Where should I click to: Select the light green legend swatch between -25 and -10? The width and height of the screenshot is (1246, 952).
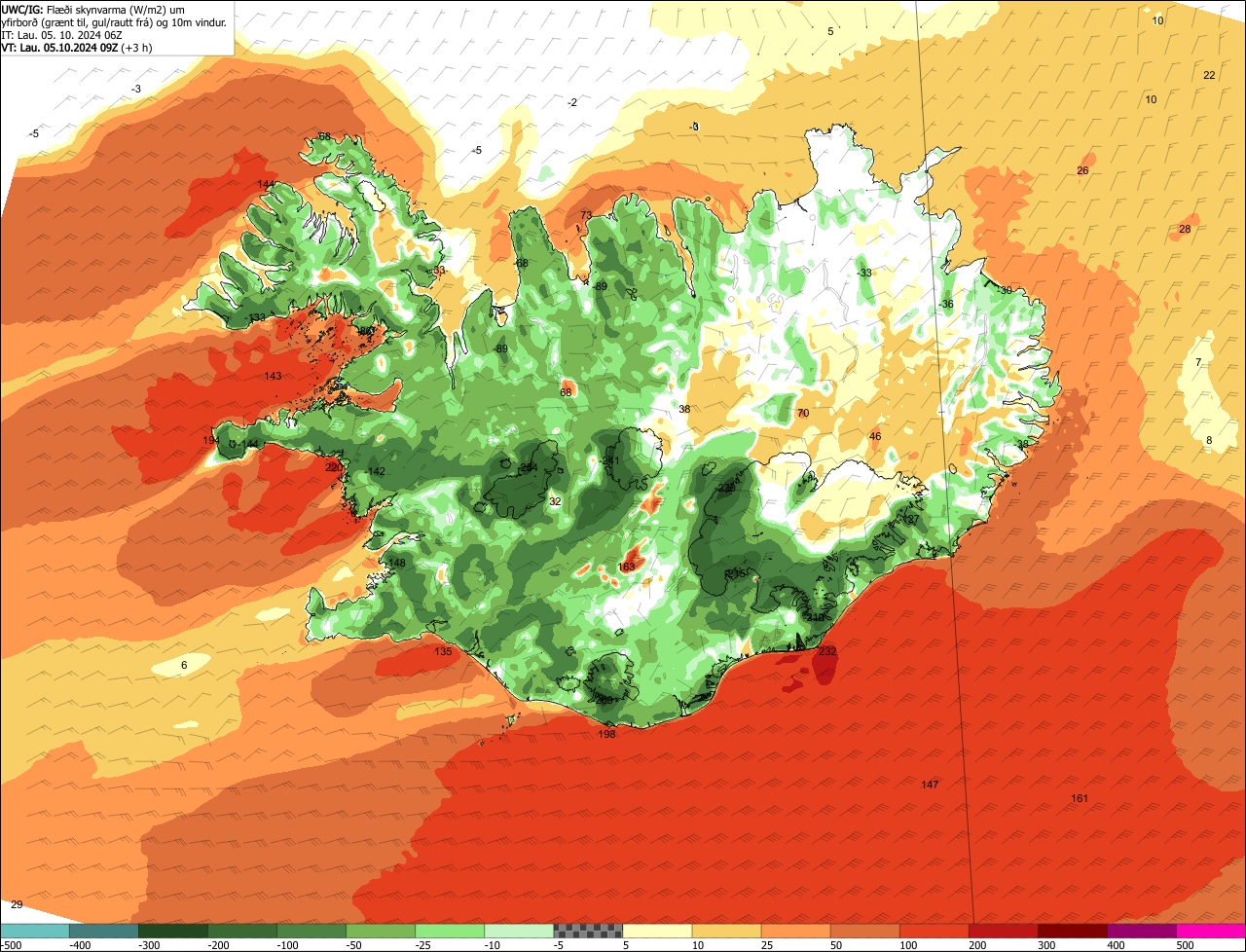(x=450, y=931)
